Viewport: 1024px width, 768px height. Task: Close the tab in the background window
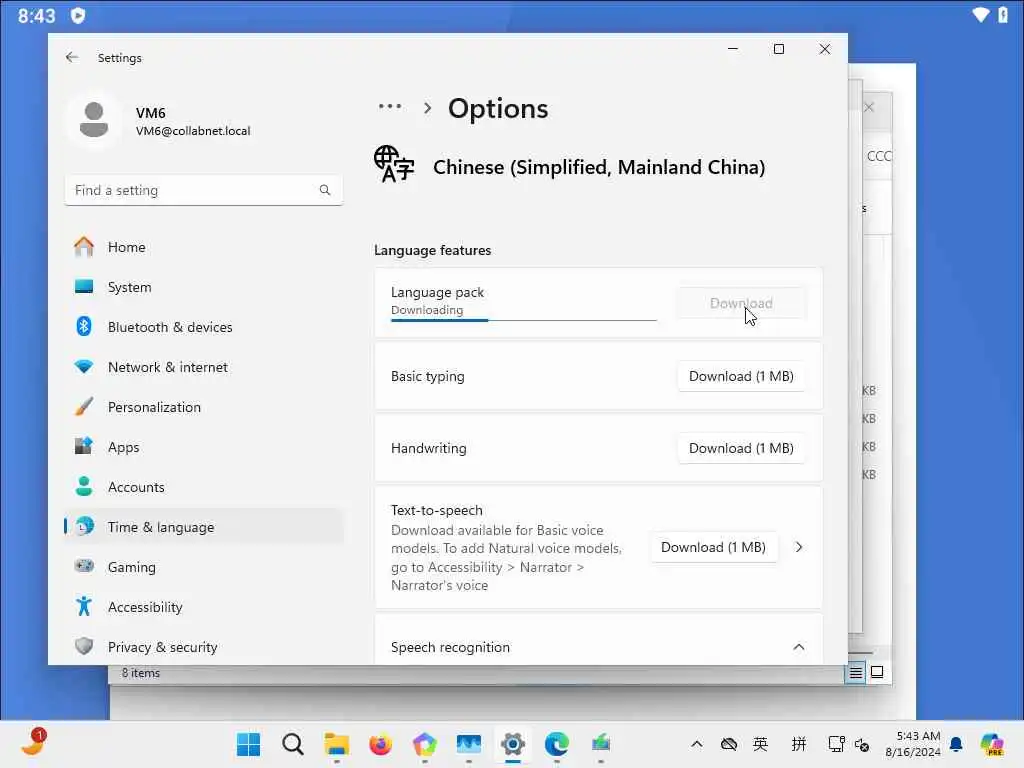point(869,107)
